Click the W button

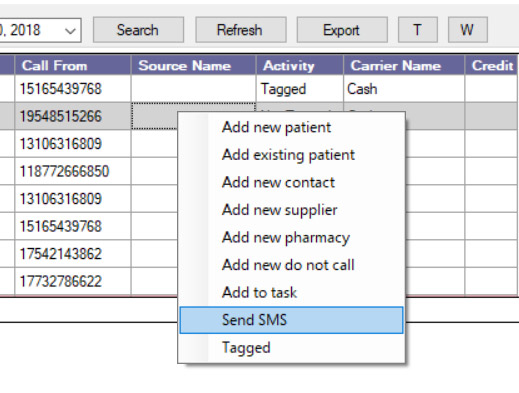[x=468, y=30]
